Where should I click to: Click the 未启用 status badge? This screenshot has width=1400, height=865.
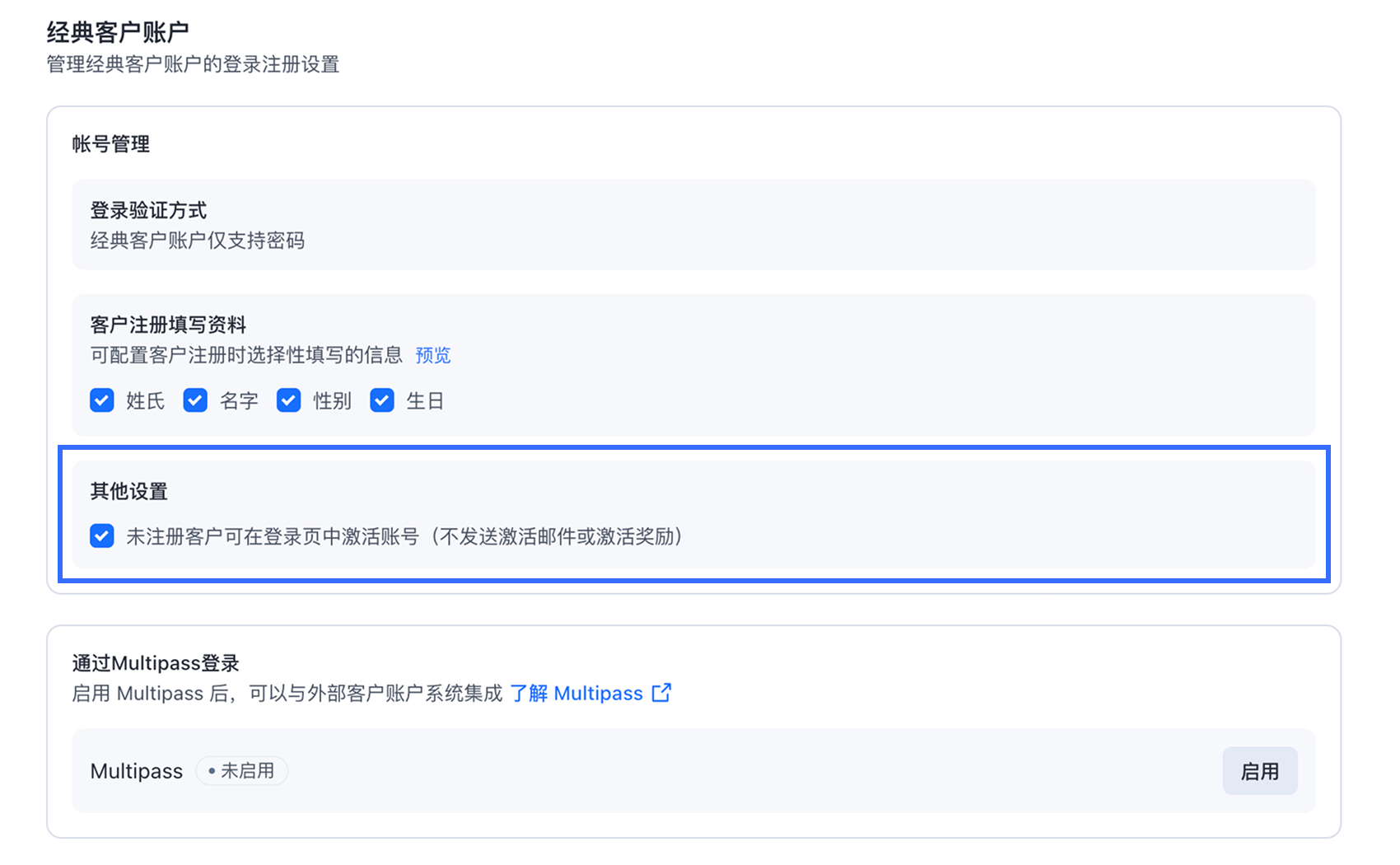(x=242, y=771)
